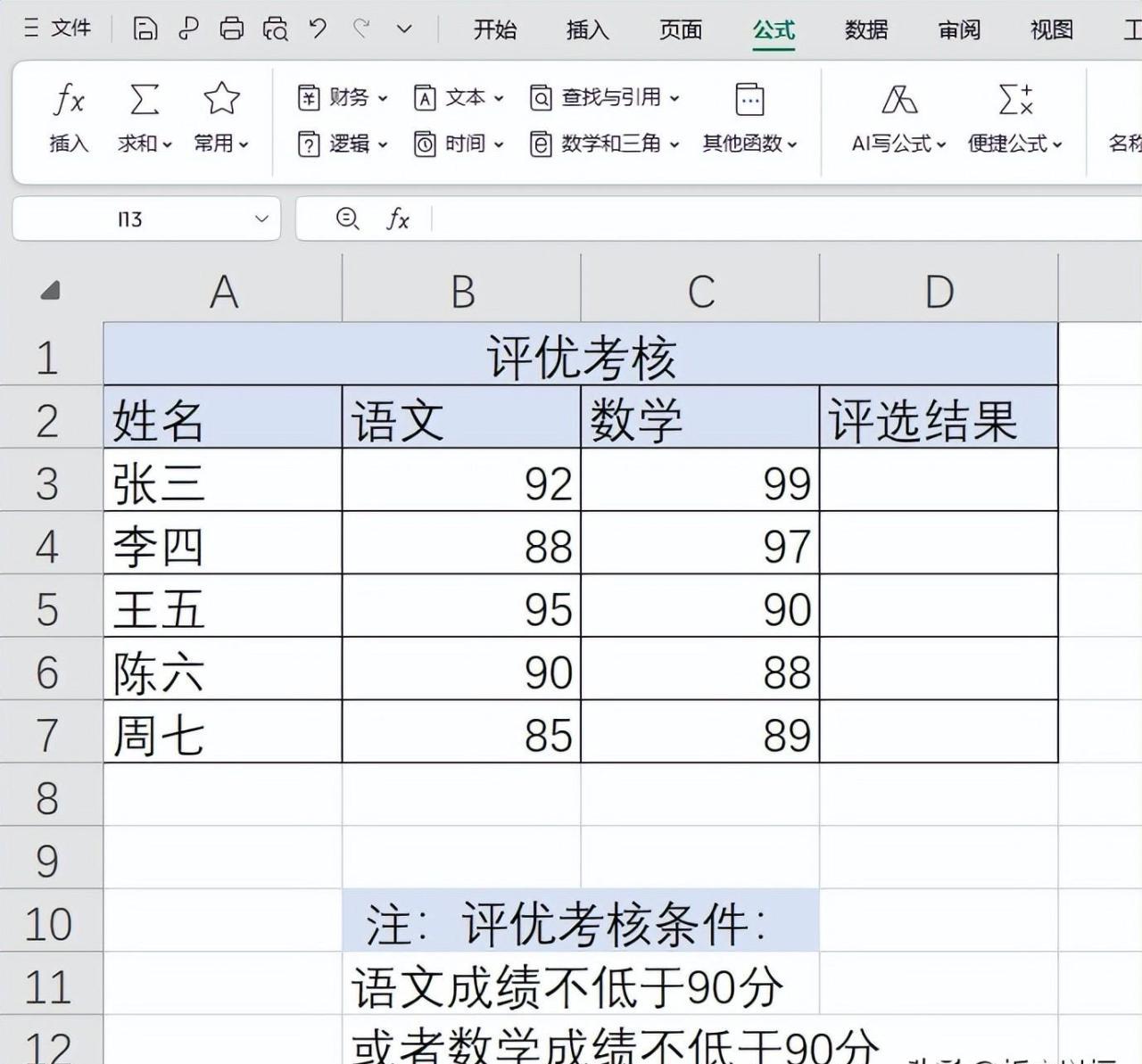The height and width of the screenshot is (1064, 1142).
Task: Click the undo arrow icon
Action: point(318,29)
